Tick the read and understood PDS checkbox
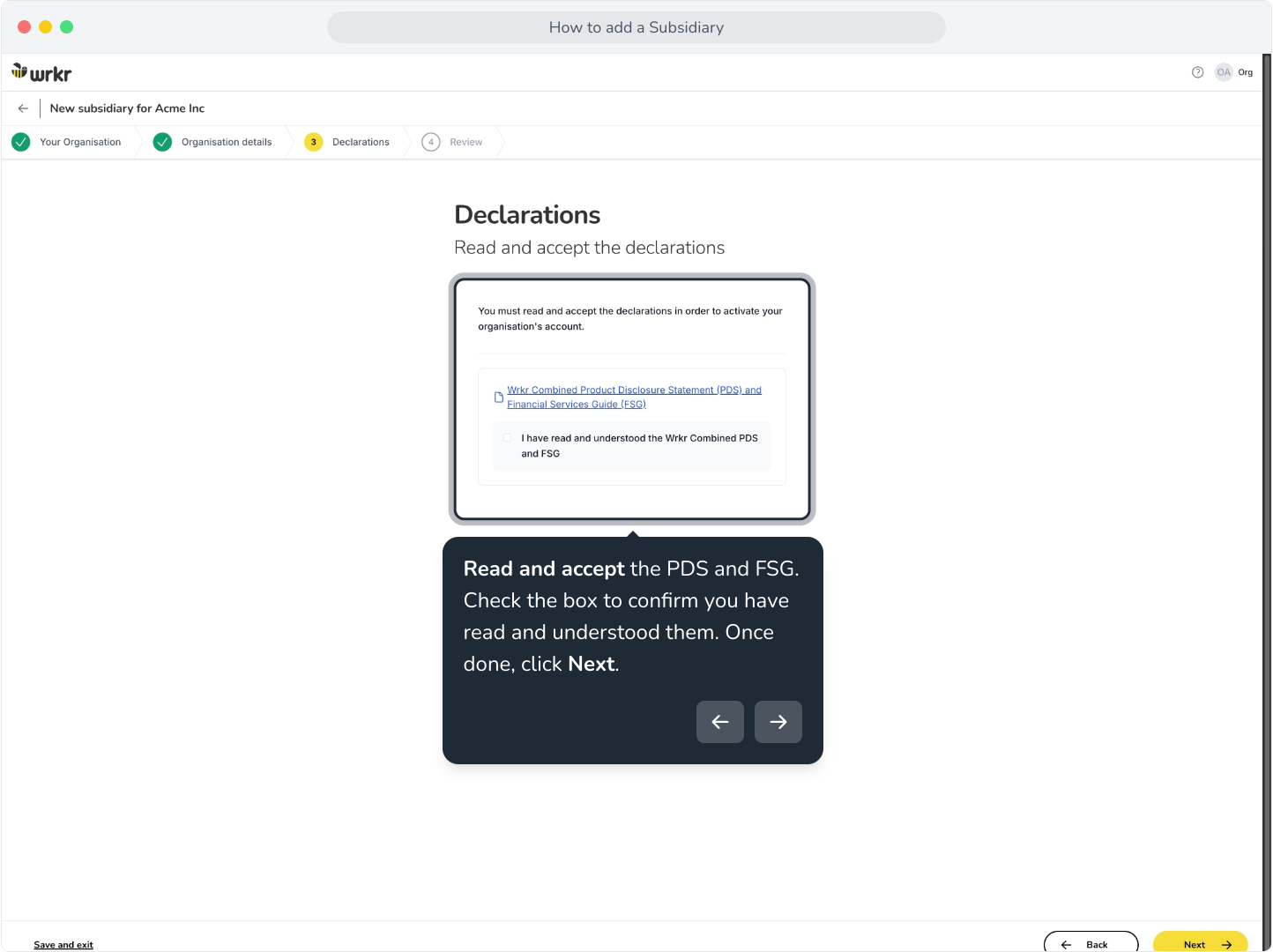Image resolution: width=1273 pixels, height=952 pixels. (x=508, y=438)
